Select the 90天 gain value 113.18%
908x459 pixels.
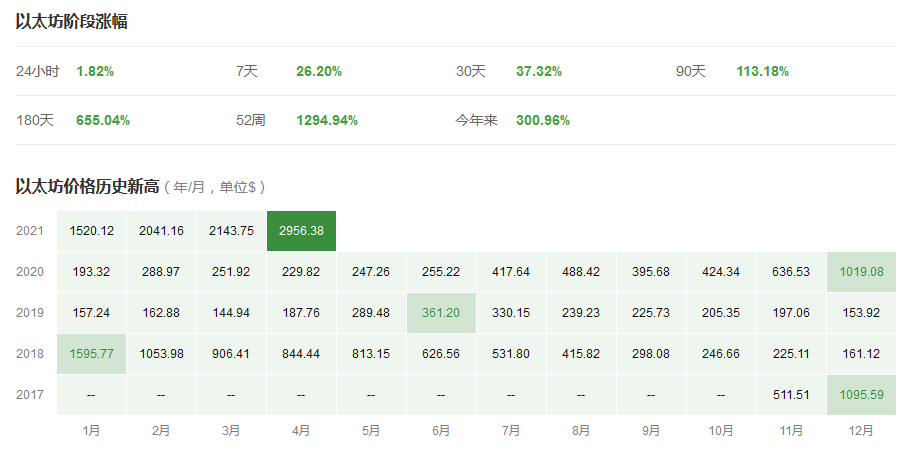[x=762, y=71]
